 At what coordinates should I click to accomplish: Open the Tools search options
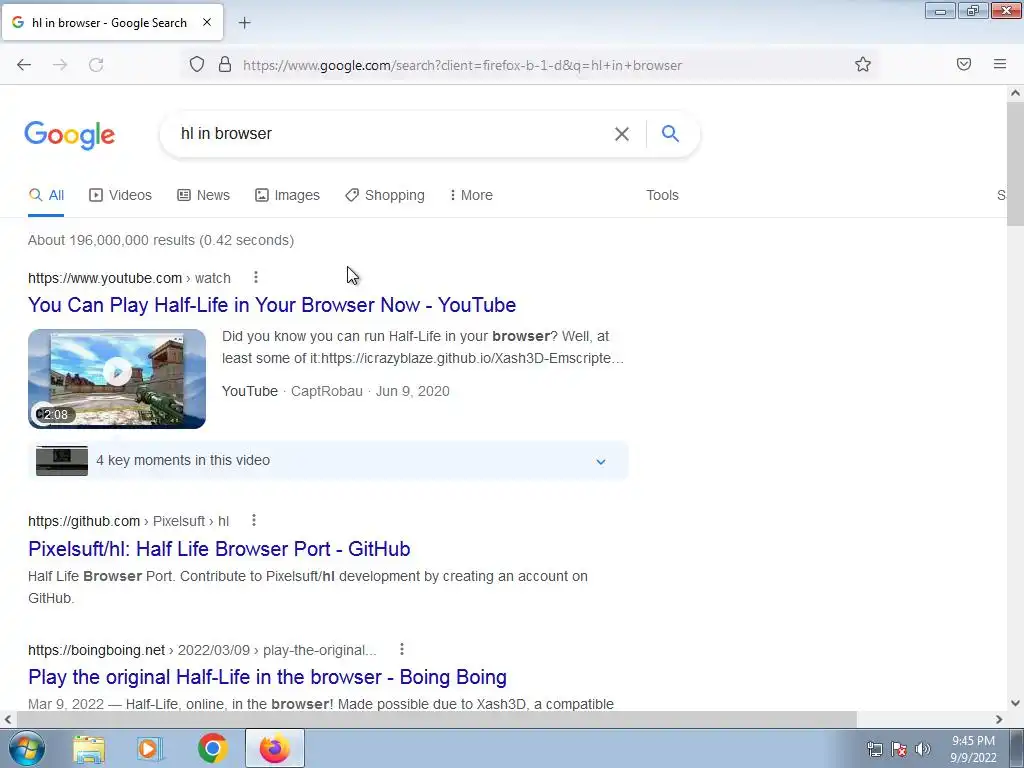point(662,195)
